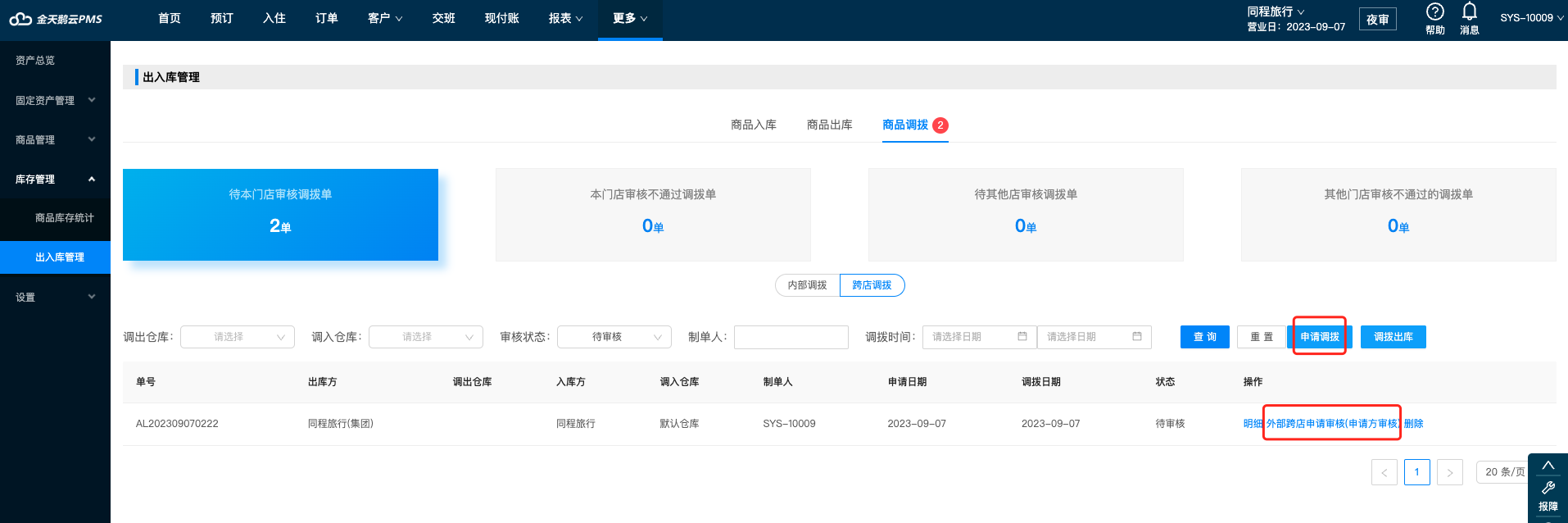Click the 单号 column header
This screenshot has height=523, width=1568.
pyautogui.click(x=146, y=382)
